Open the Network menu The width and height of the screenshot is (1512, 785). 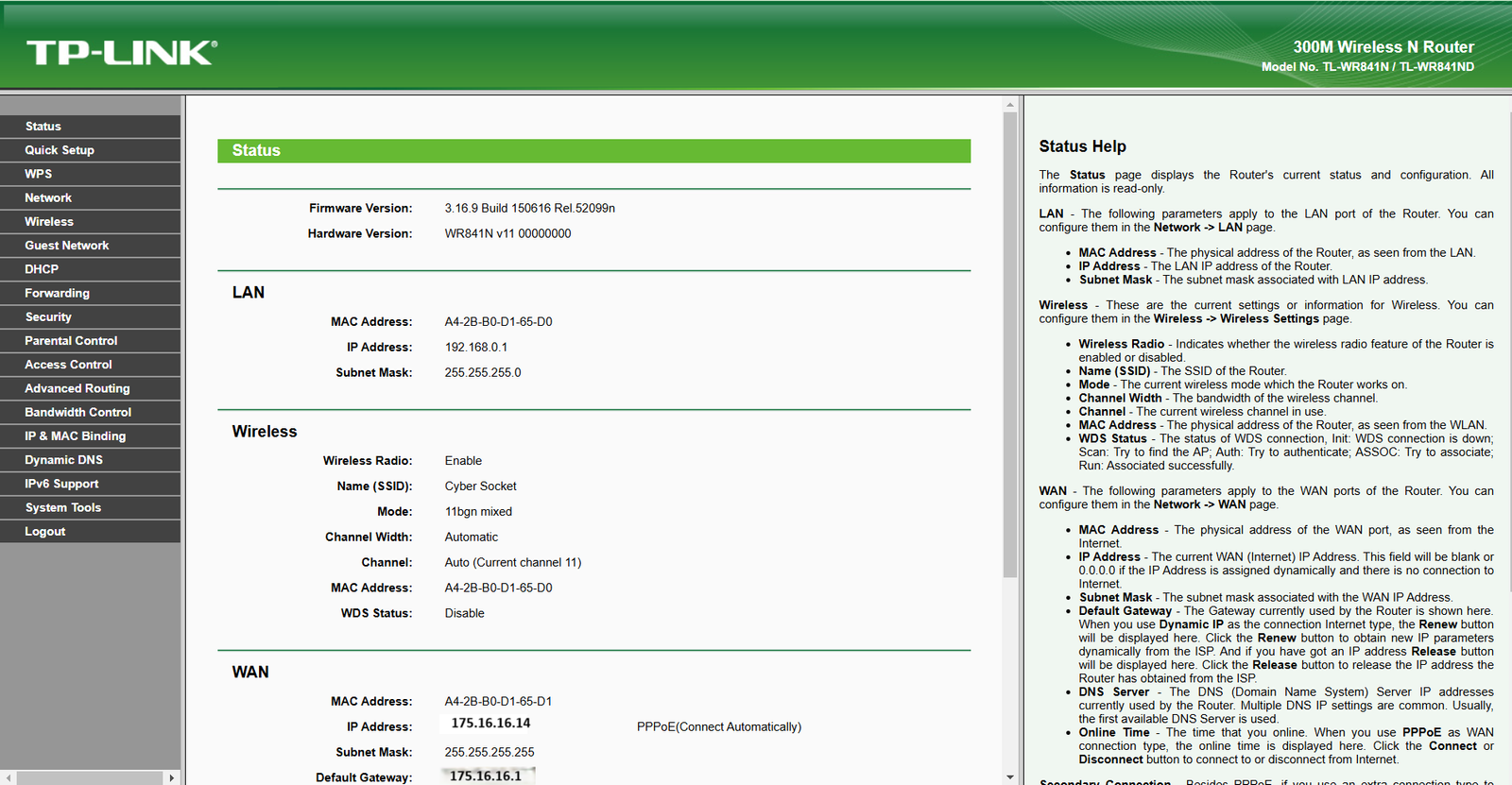90,197
